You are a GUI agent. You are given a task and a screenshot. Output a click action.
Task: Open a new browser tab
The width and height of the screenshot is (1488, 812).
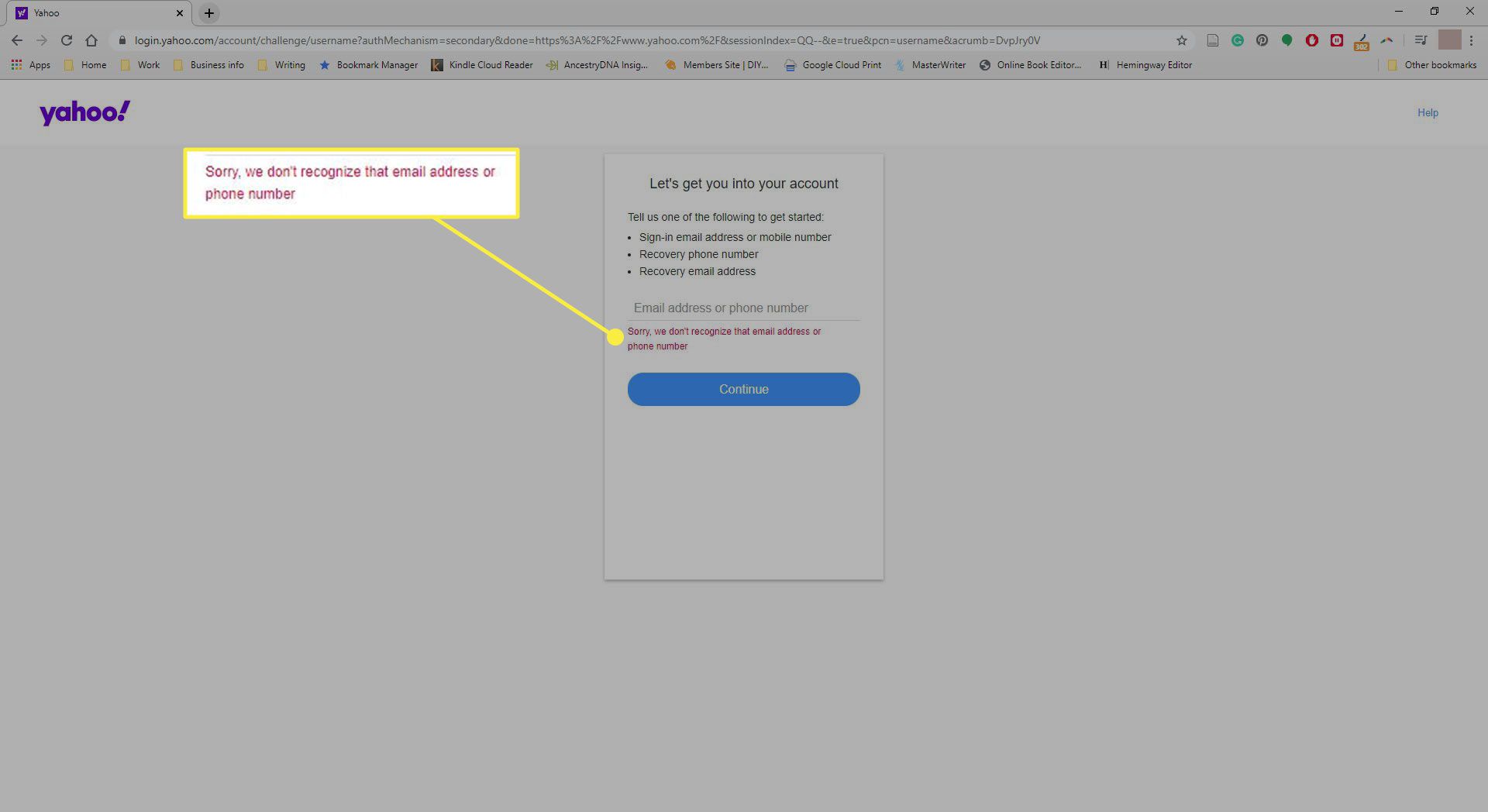(x=209, y=13)
